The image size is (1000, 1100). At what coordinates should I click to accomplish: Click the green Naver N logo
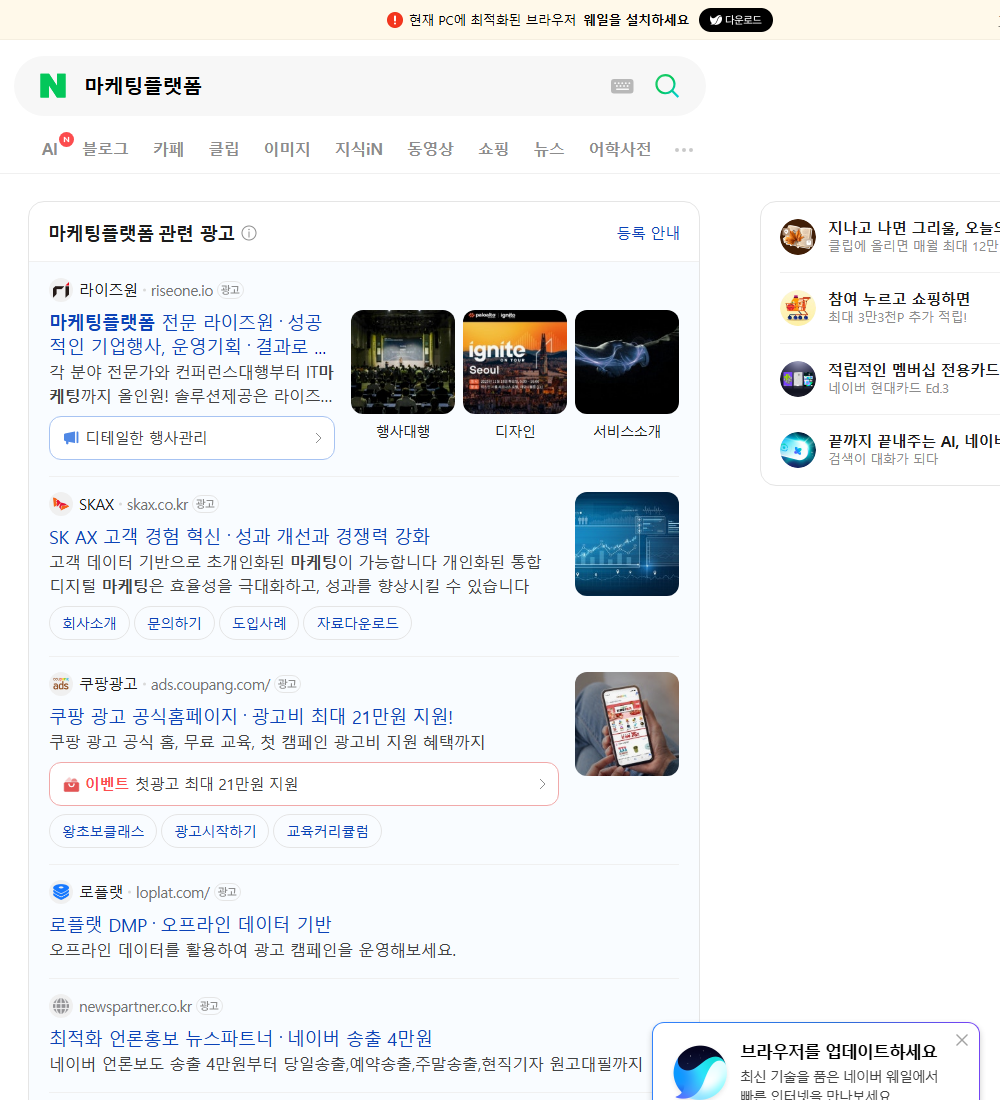53,86
